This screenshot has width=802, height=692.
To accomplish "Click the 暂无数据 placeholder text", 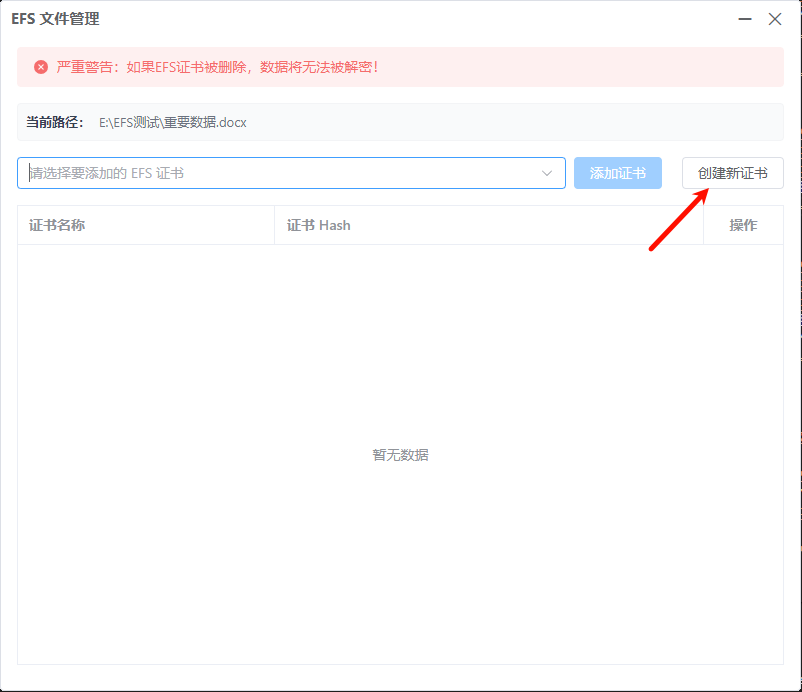I will pyautogui.click(x=400, y=455).
